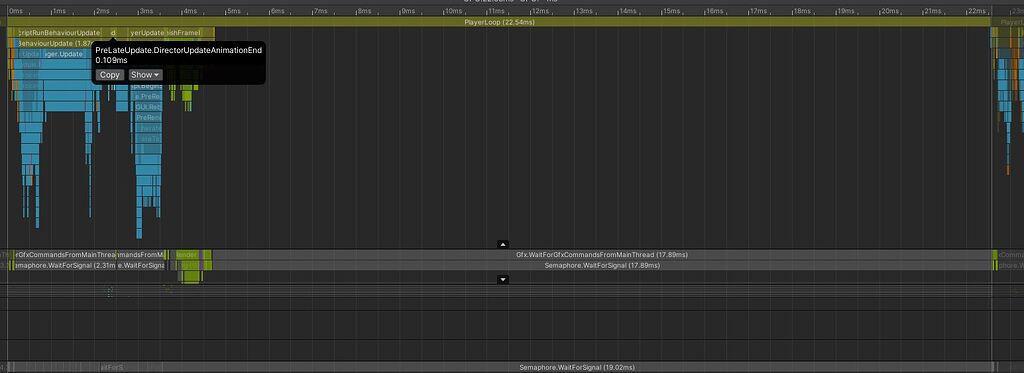Click the 10ms mark on time ruler
The height and width of the screenshot is (373, 1024).
coord(453,11)
